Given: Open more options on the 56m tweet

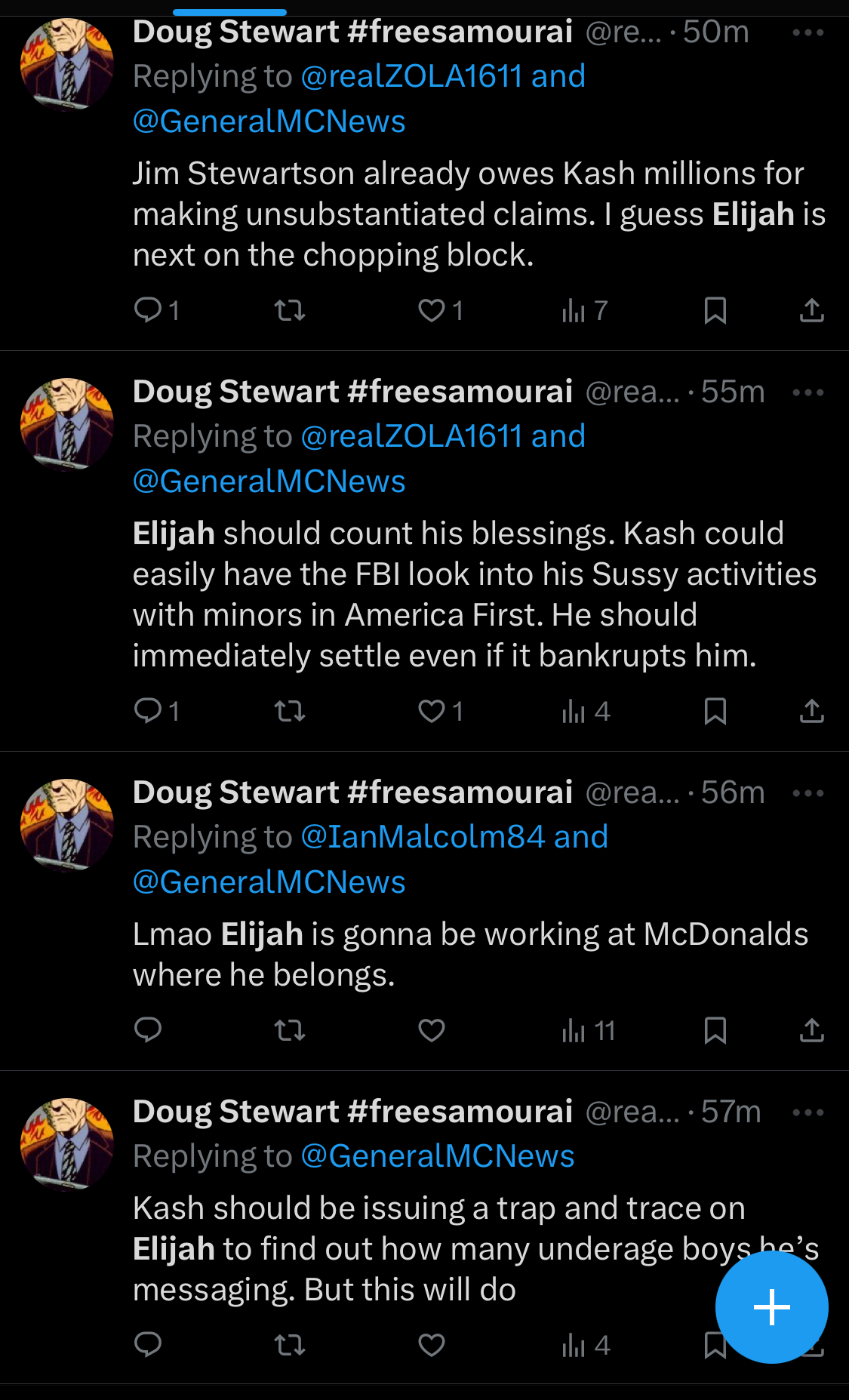Looking at the screenshot, I should point(808,793).
